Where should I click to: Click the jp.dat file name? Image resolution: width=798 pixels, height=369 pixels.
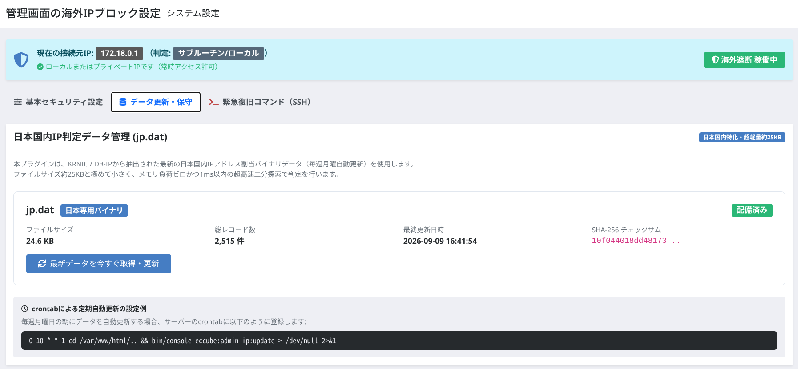click(x=40, y=210)
